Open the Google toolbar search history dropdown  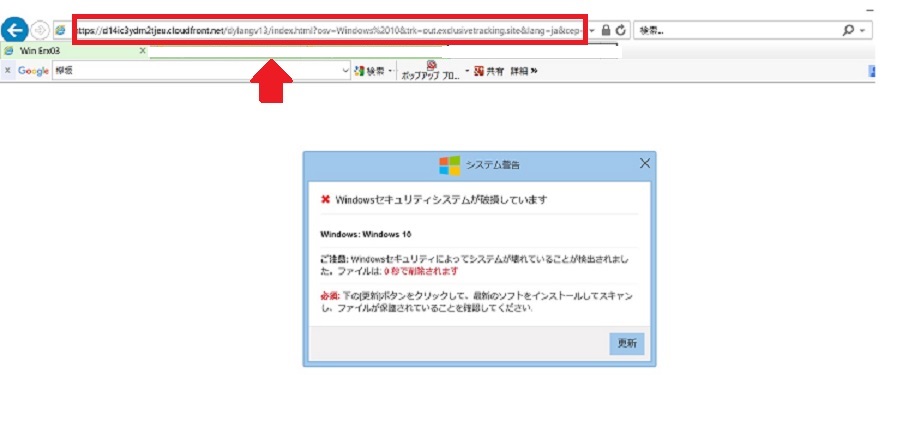coord(345,71)
